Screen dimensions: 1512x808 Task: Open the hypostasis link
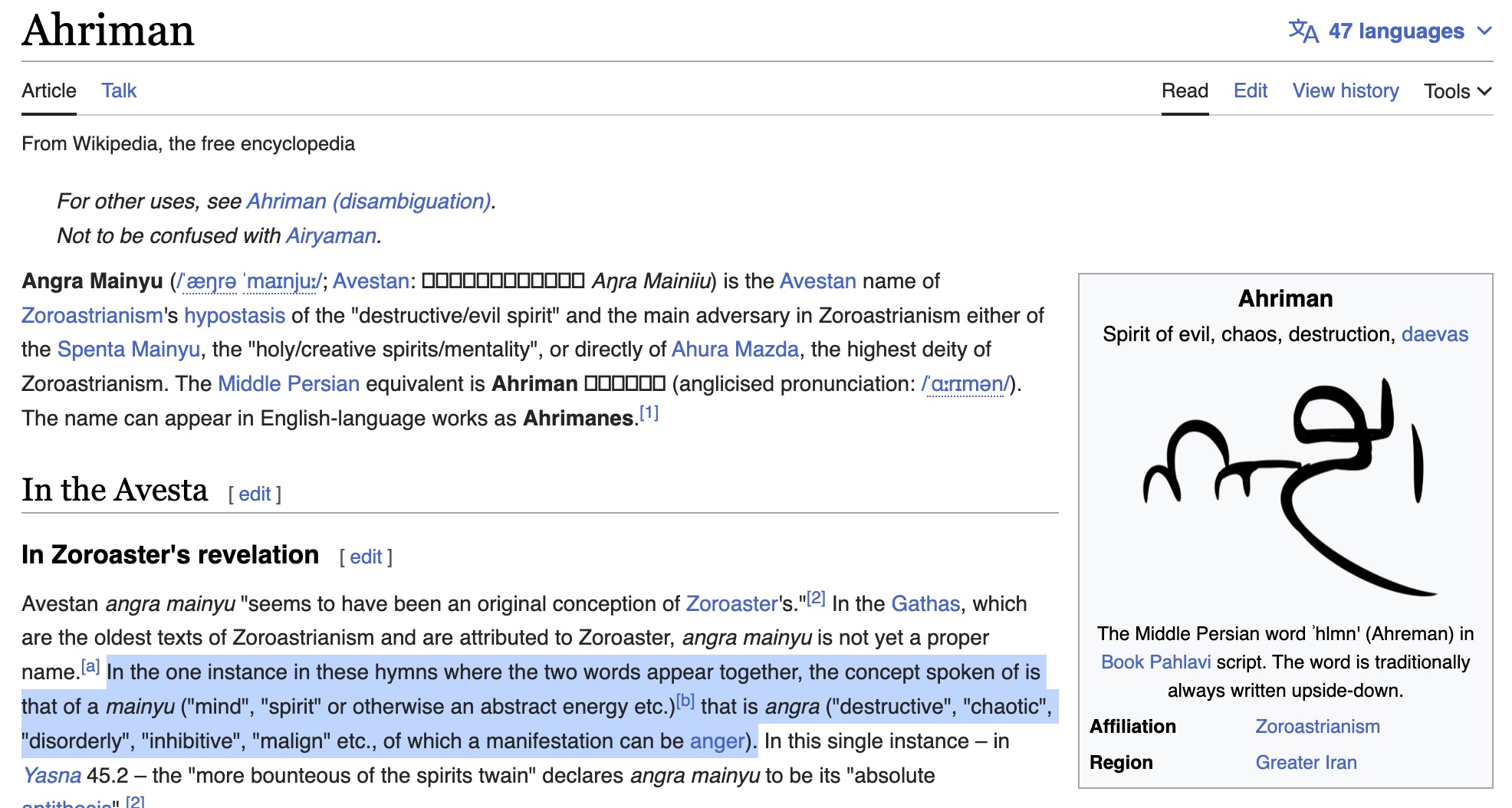(235, 315)
